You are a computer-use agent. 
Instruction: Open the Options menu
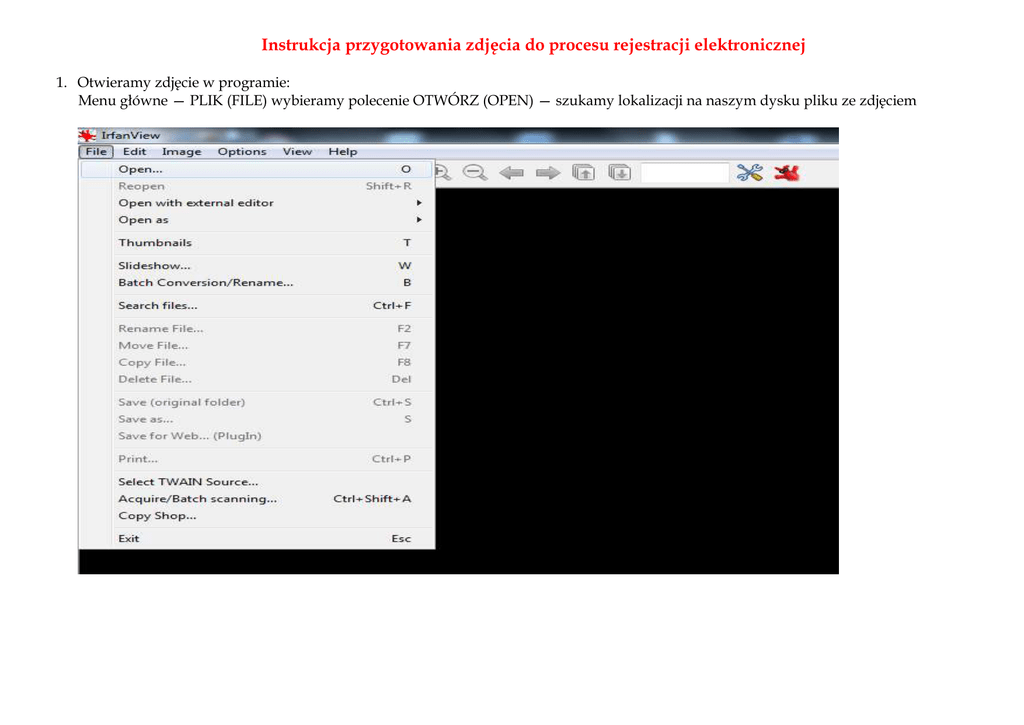point(242,152)
